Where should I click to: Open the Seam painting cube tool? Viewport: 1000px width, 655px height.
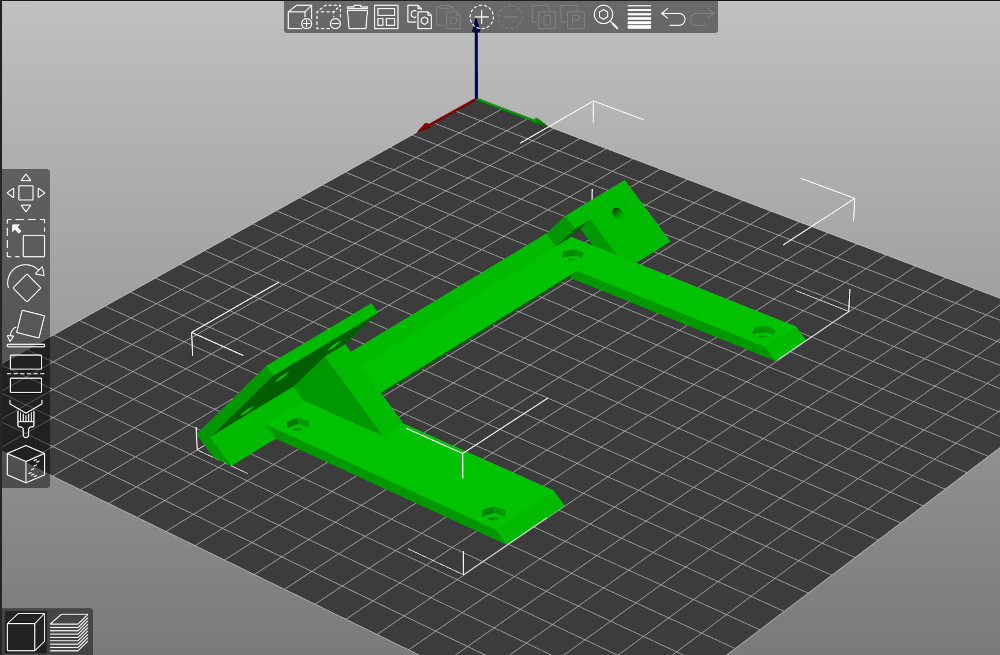pyautogui.click(x=26, y=464)
